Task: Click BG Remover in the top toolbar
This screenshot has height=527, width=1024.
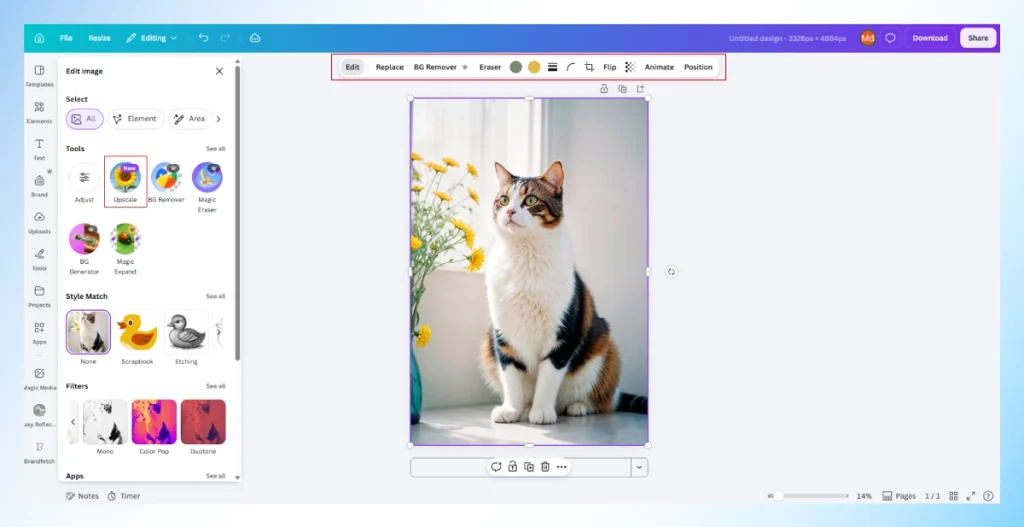Action: tap(441, 67)
